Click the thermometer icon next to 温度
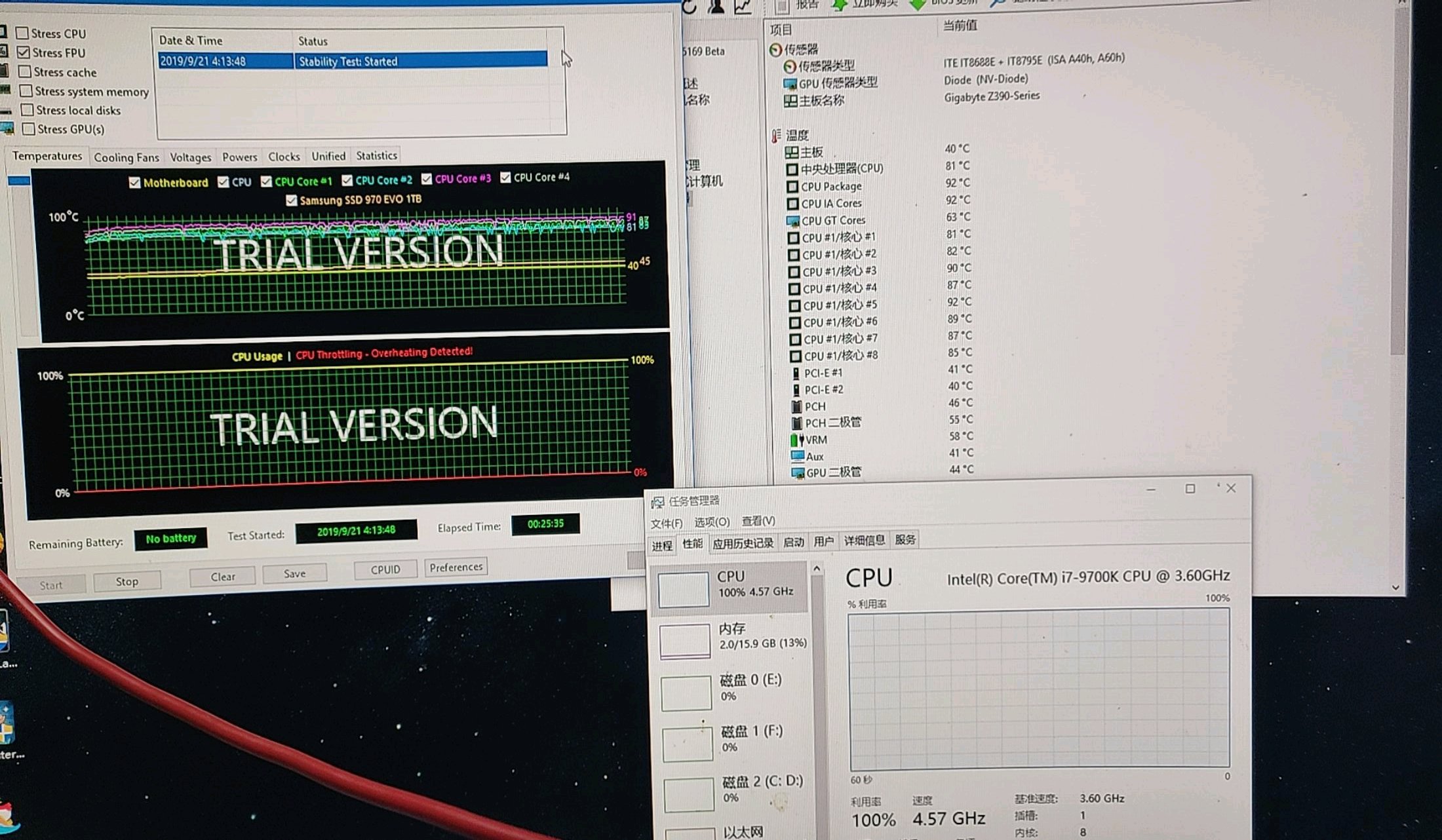The height and width of the screenshot is (840, 1442). click(x=777, y=136)
